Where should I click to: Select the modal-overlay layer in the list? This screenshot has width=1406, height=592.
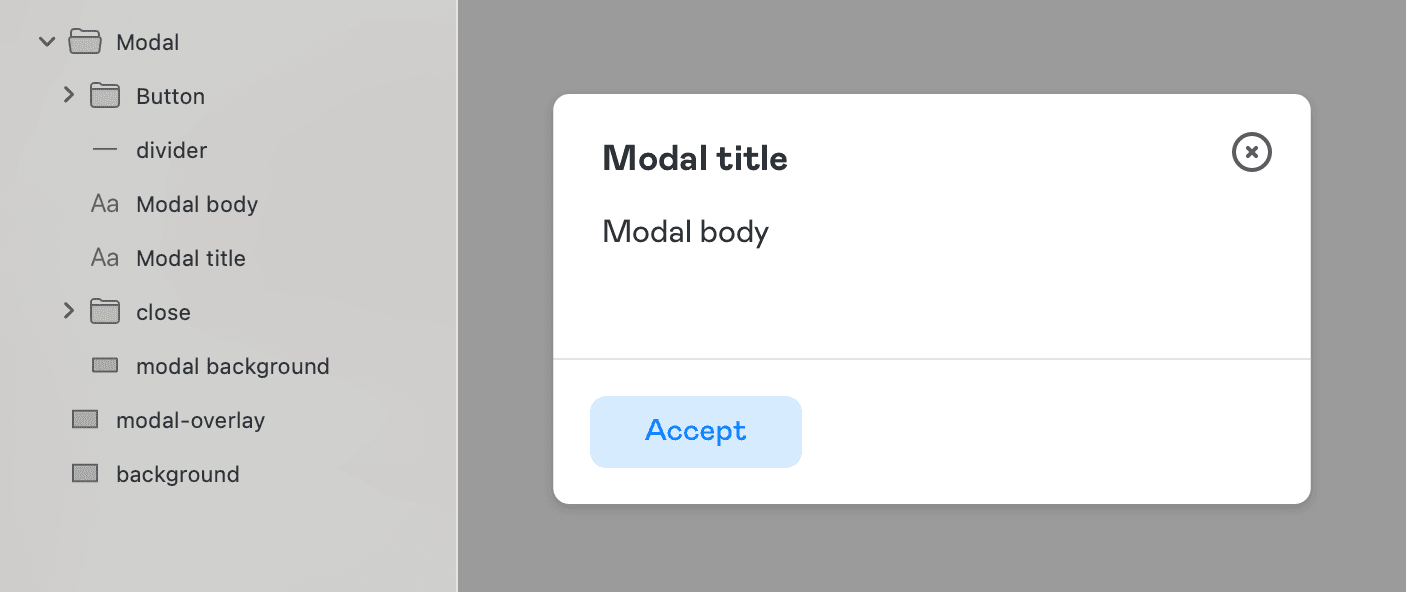coord(190,419)
